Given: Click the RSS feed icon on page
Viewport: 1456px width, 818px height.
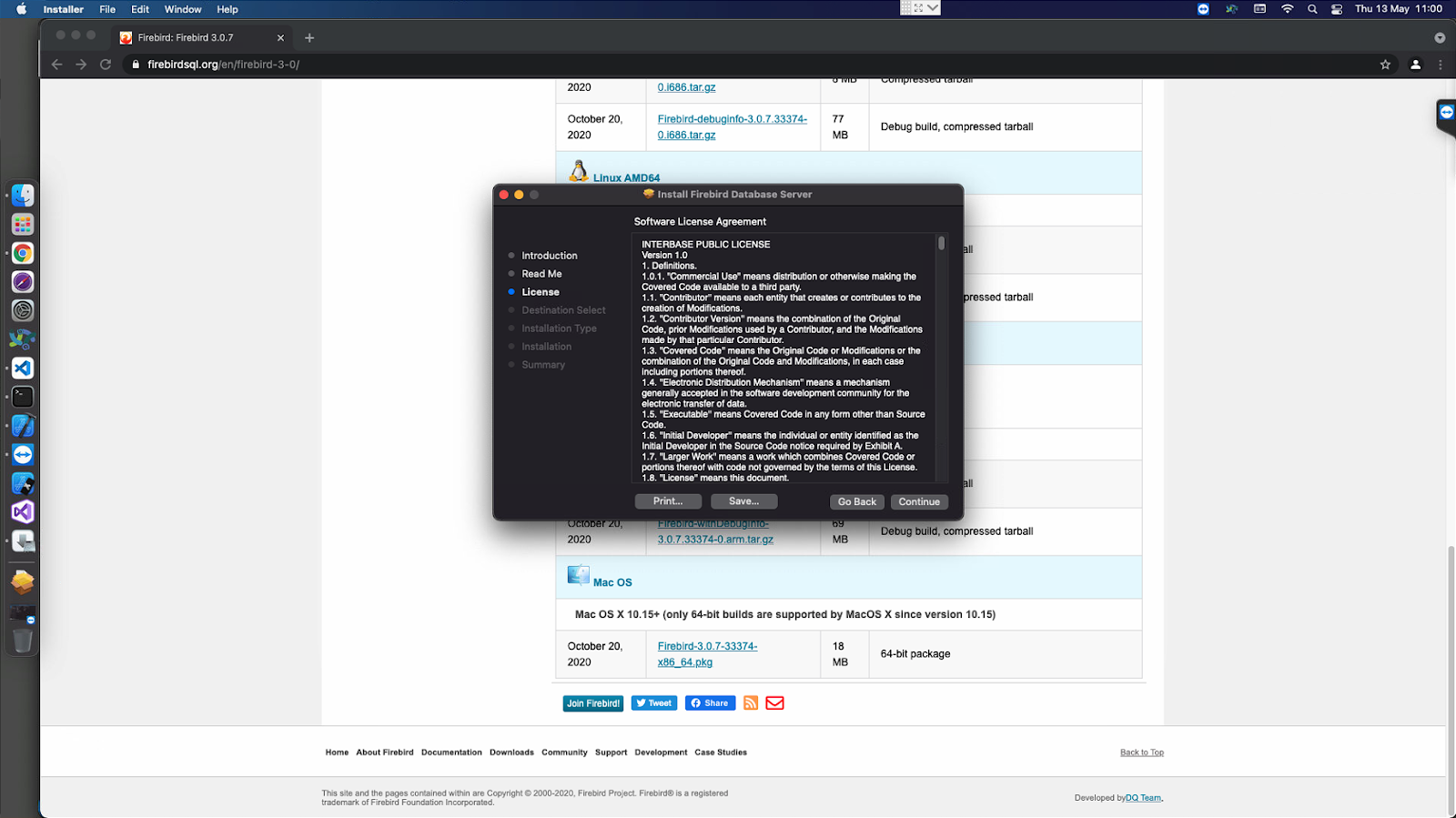Looking at the screenshot, I should [751, 703].
